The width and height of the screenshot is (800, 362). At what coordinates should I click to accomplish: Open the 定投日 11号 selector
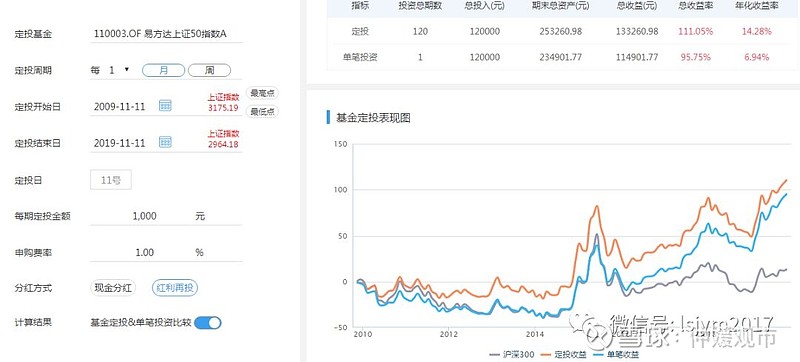(111, 180)
